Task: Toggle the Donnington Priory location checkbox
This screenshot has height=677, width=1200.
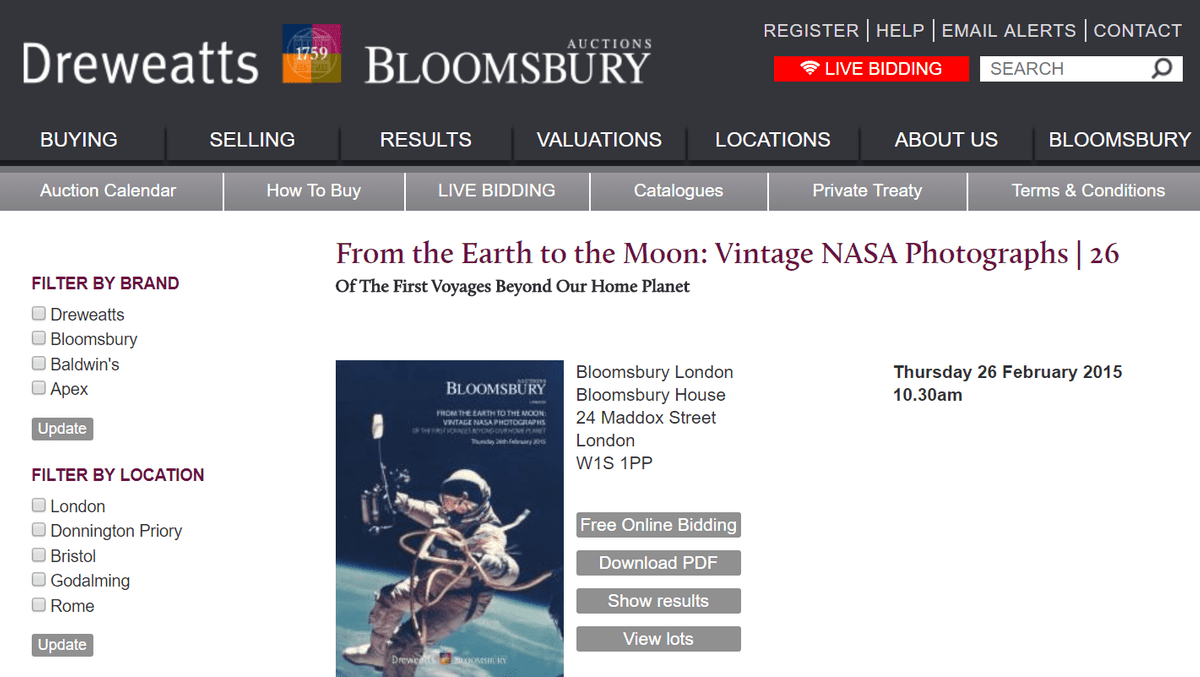Action: pyautogui.click(x=39, y=530)
